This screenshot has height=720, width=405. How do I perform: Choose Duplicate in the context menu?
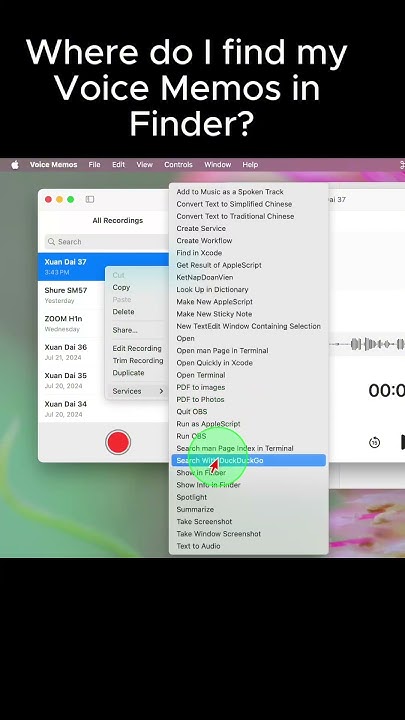pyautogui.click(x=128, y=373)
